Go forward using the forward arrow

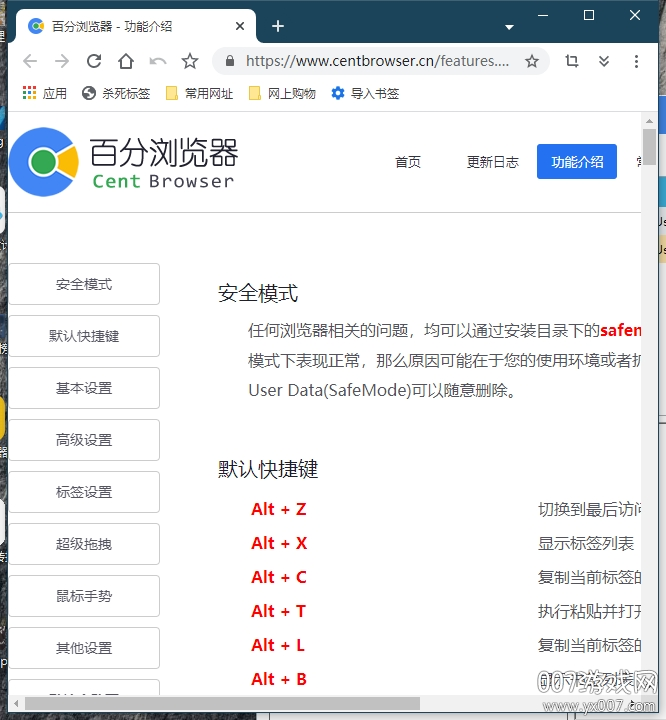tap(62, 61)
